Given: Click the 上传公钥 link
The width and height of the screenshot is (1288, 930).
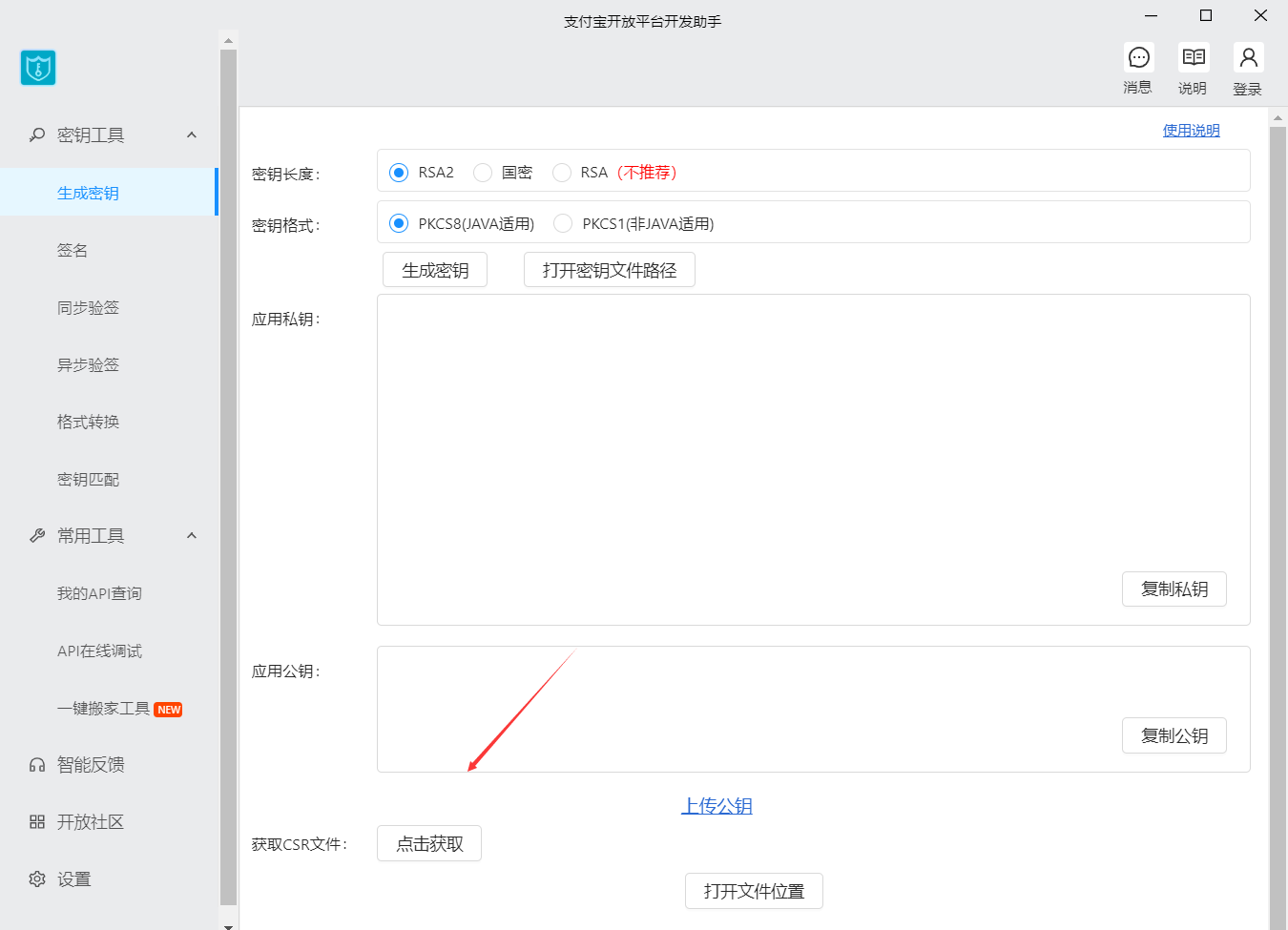Looking at the screenshot, I should point(717,806).
